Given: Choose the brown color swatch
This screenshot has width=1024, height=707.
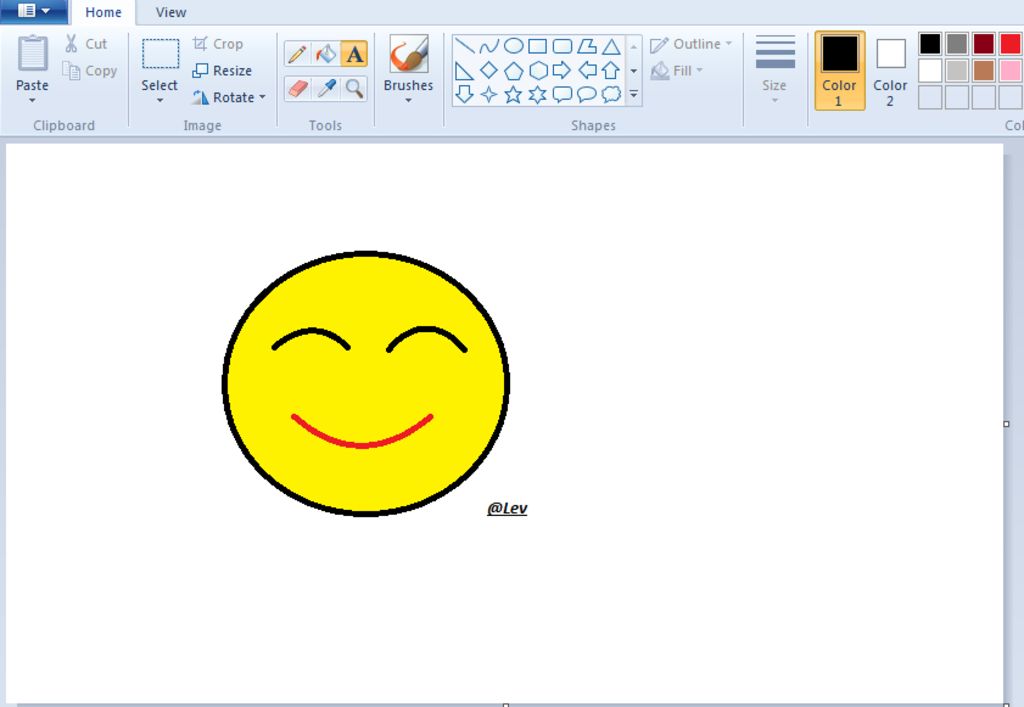Looking at the screenshot, I should 984,71.
